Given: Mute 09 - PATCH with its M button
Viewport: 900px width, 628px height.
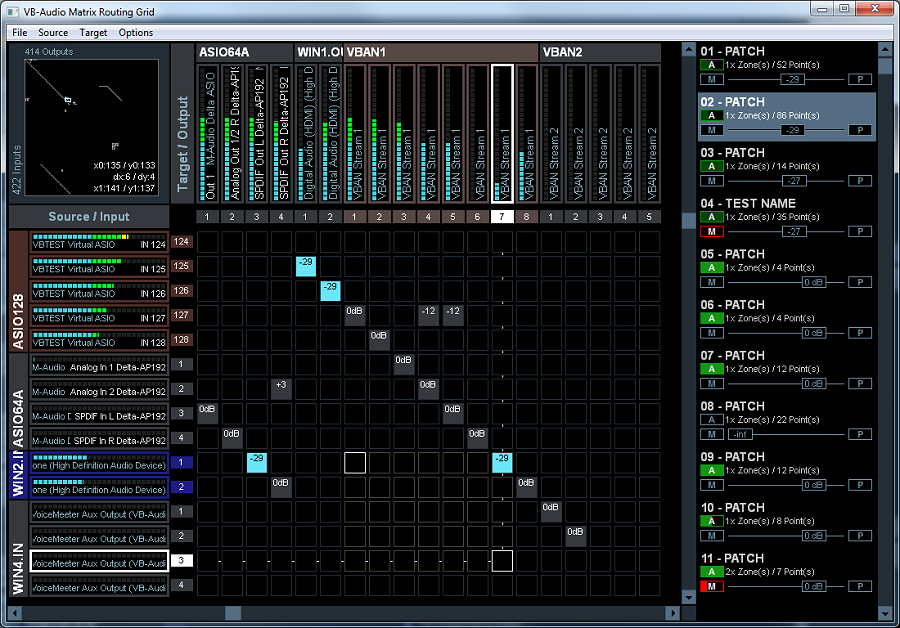Looking at the screenshot, I should click(712, 485).
